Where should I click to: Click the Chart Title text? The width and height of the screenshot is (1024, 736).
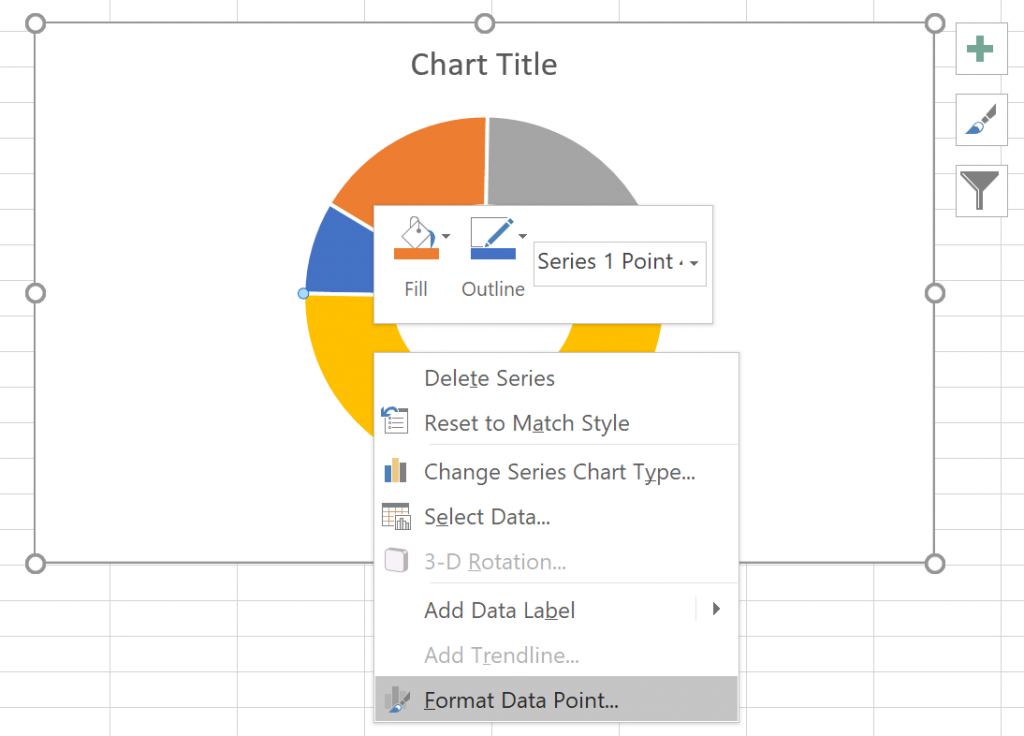pyautogui.click(x=484, y=65)
